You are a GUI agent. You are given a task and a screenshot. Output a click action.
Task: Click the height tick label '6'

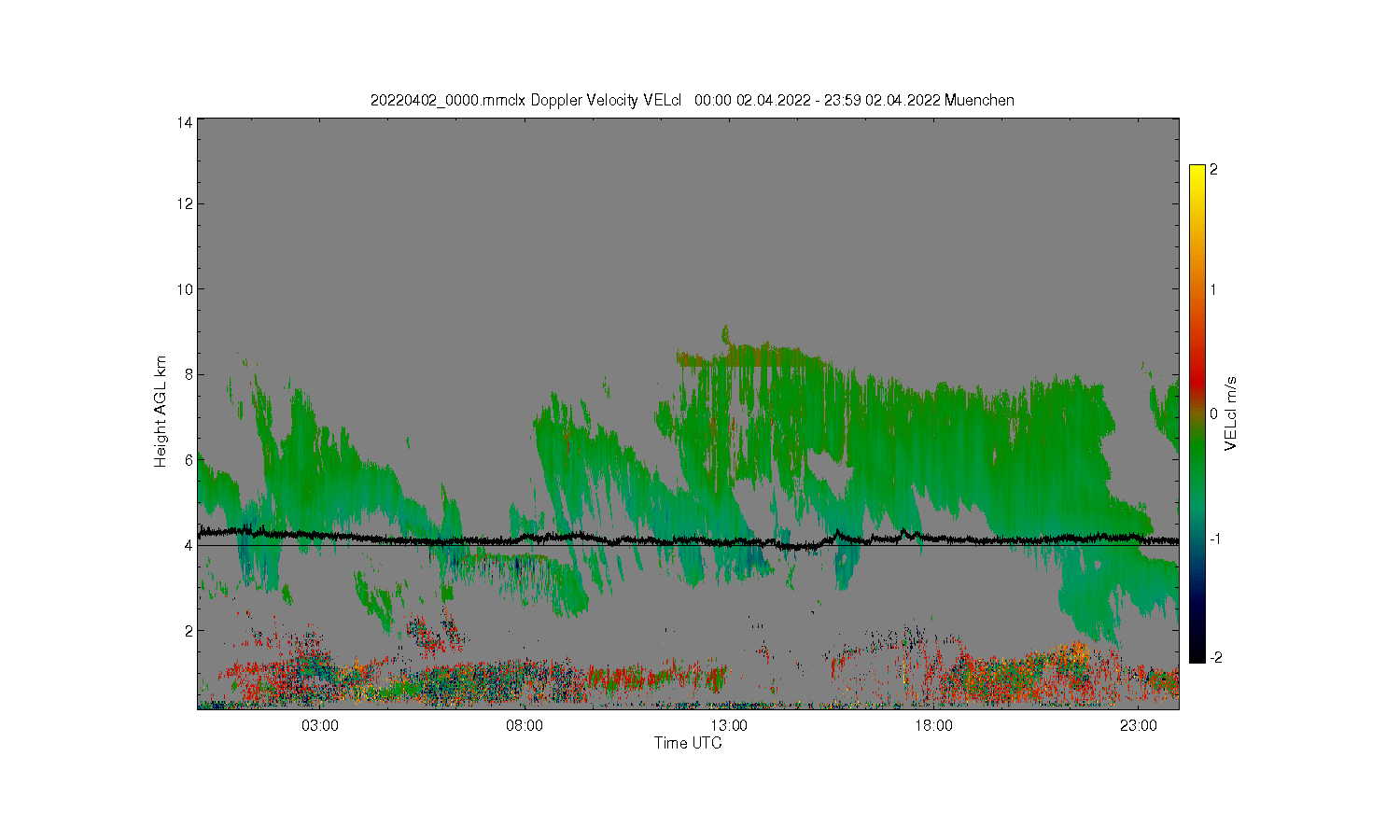click(x=189, y=460)
